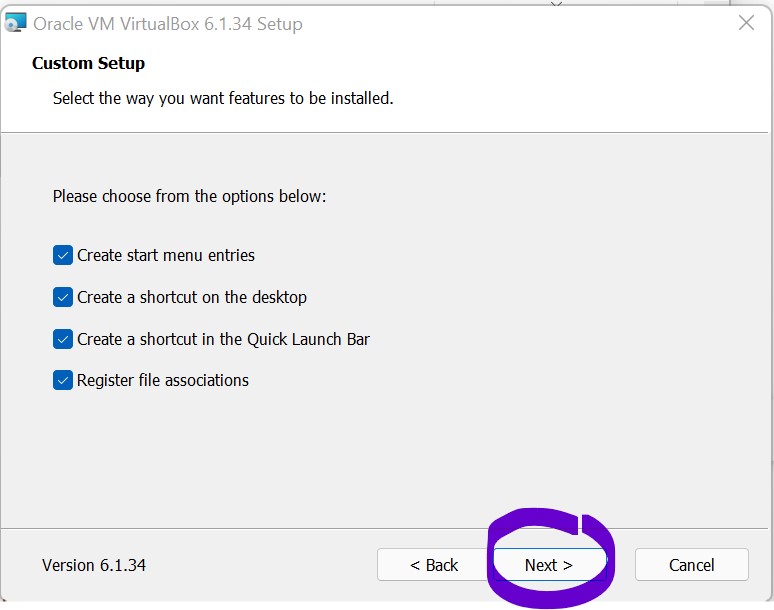Proceed with the 'Next >' button
This screenshot has height=610, width=774.
pyautogui.click(x=549, y=565)
